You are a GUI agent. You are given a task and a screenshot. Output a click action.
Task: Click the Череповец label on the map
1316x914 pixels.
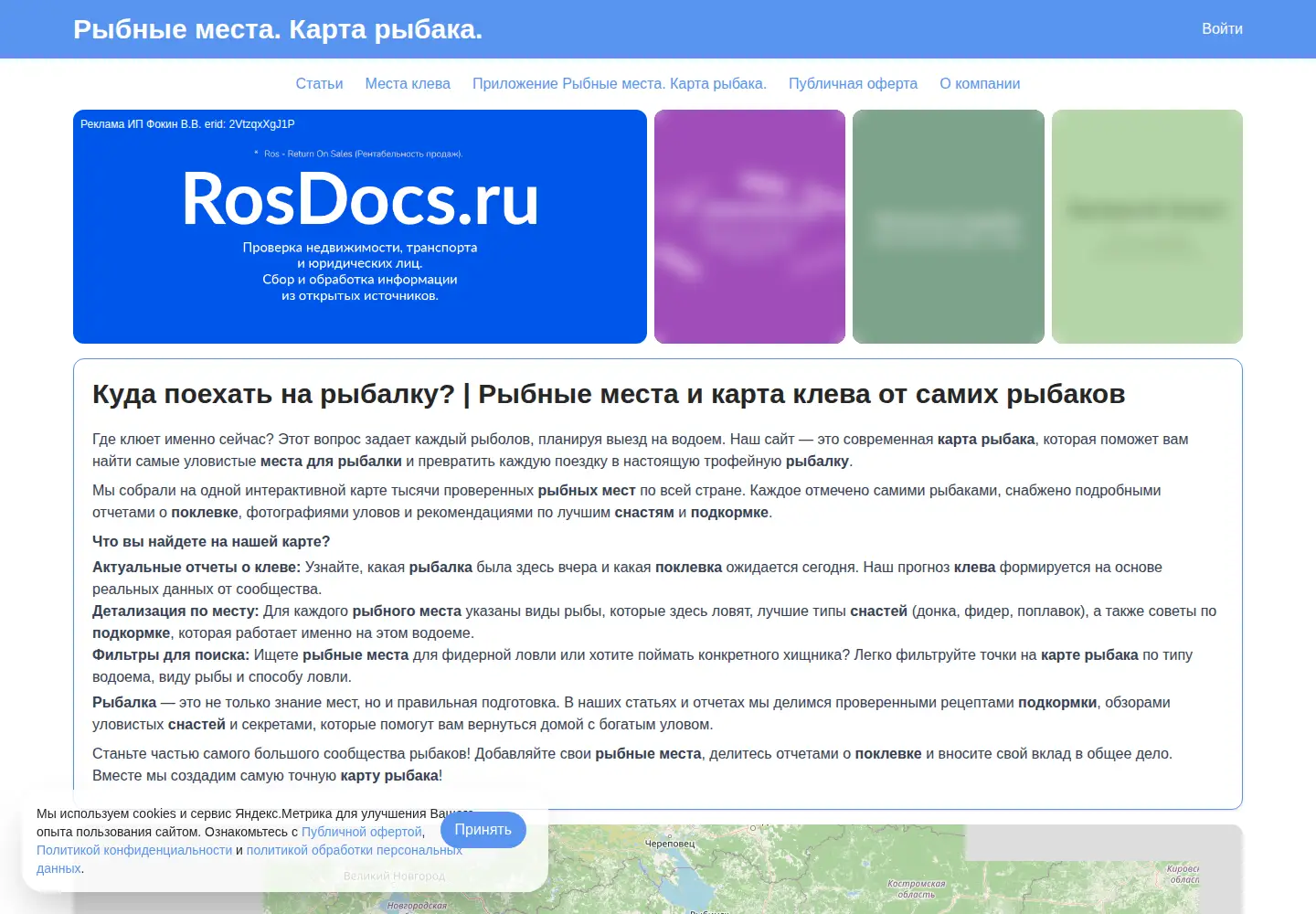[670, 844]
